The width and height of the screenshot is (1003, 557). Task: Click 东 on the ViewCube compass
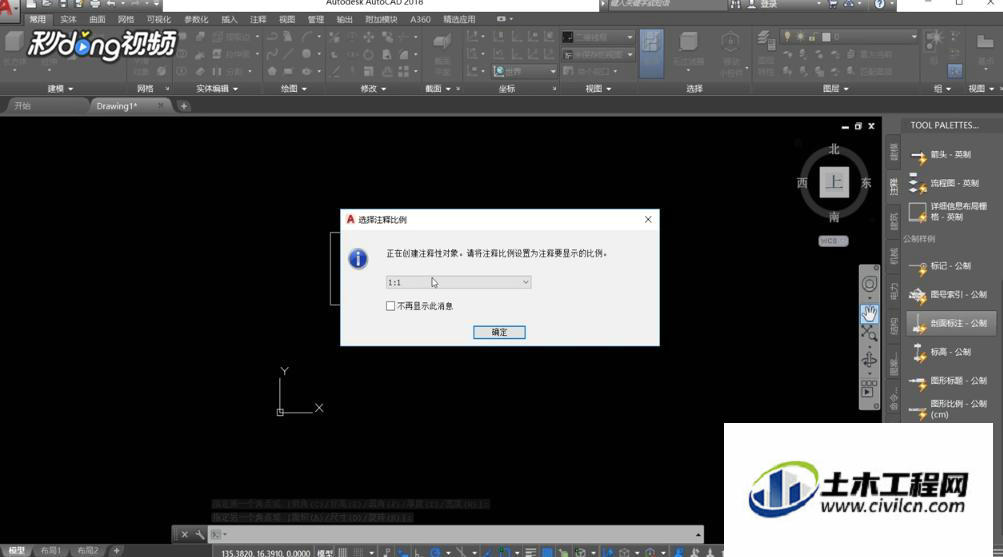866,183
